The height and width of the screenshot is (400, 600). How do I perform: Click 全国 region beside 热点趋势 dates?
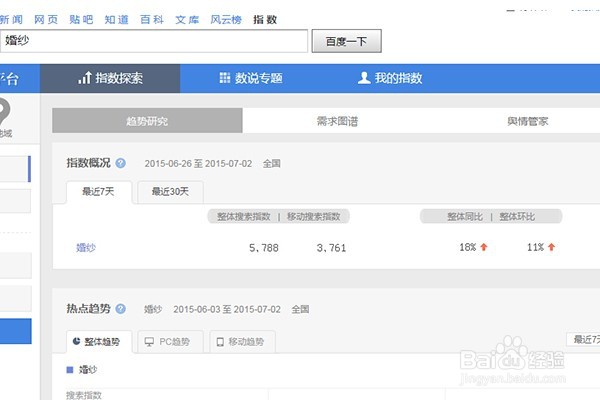point(300,309)
